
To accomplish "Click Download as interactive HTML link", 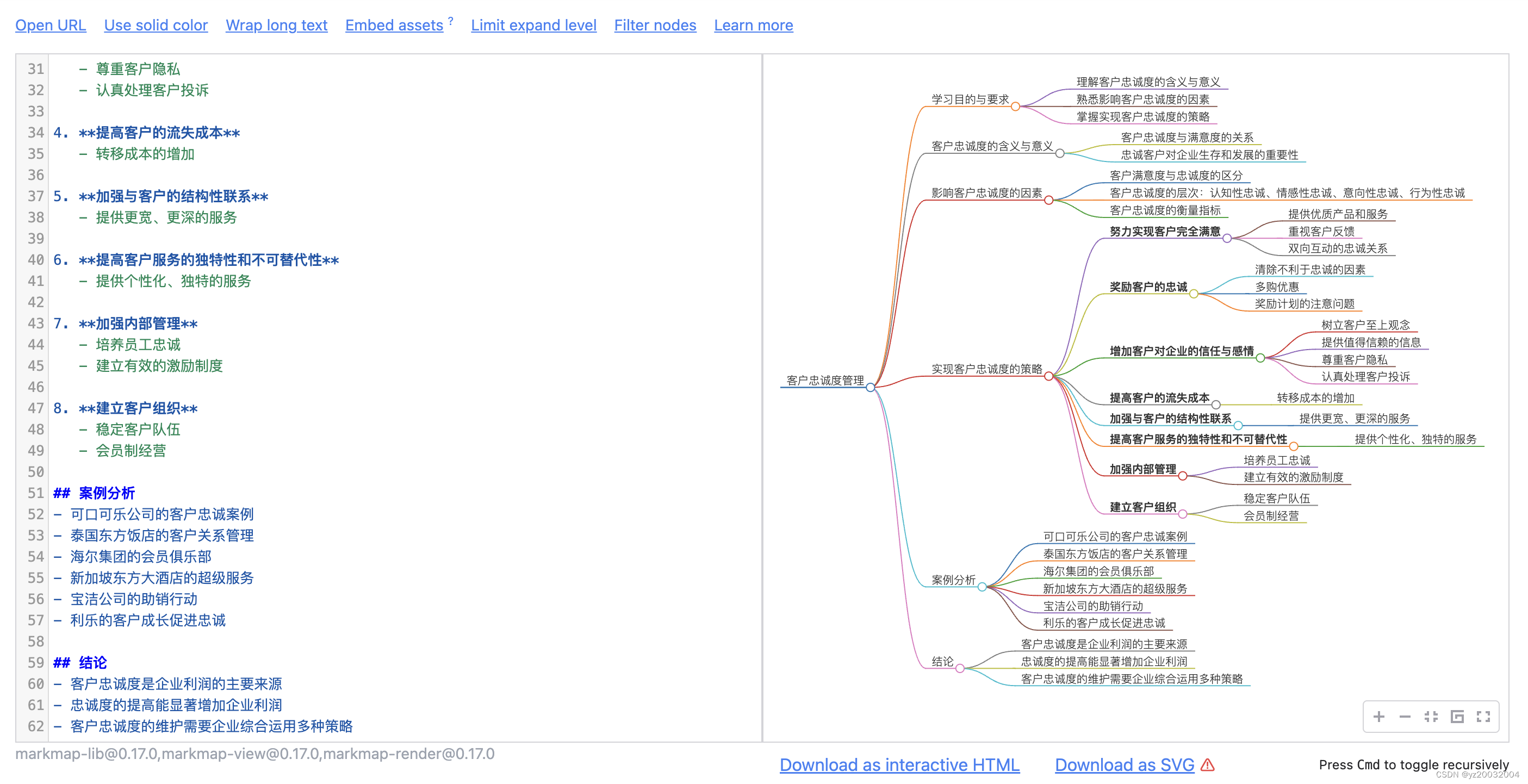I will tap(899, 764).
